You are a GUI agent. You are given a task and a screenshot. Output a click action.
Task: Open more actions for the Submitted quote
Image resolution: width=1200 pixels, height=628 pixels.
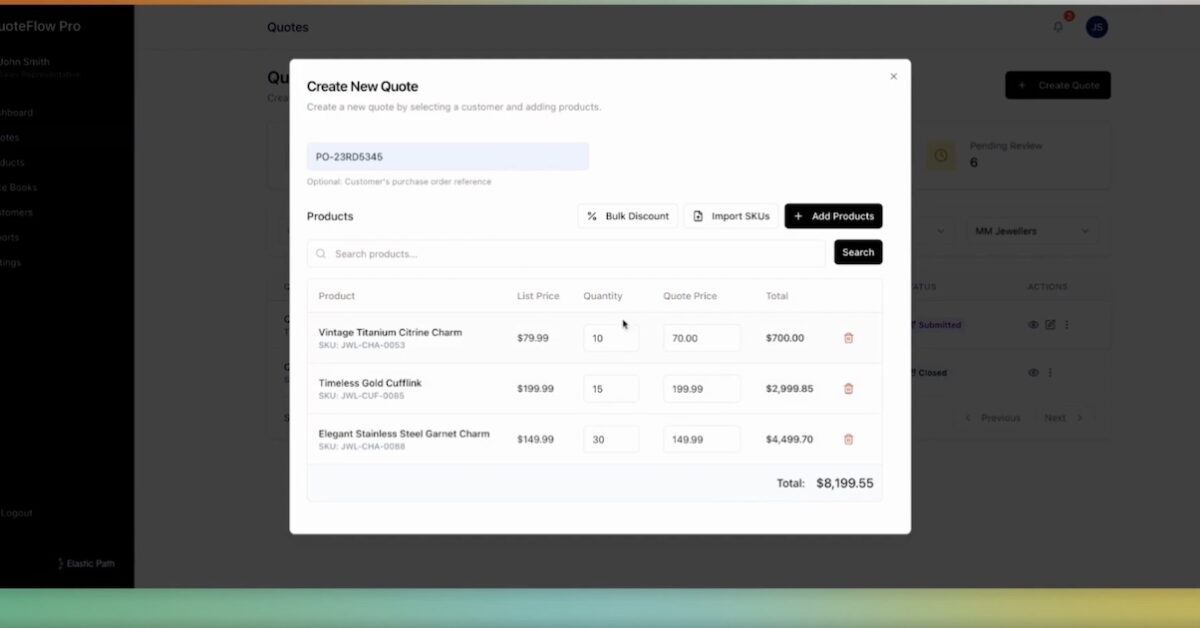(x=1066, y=325)
